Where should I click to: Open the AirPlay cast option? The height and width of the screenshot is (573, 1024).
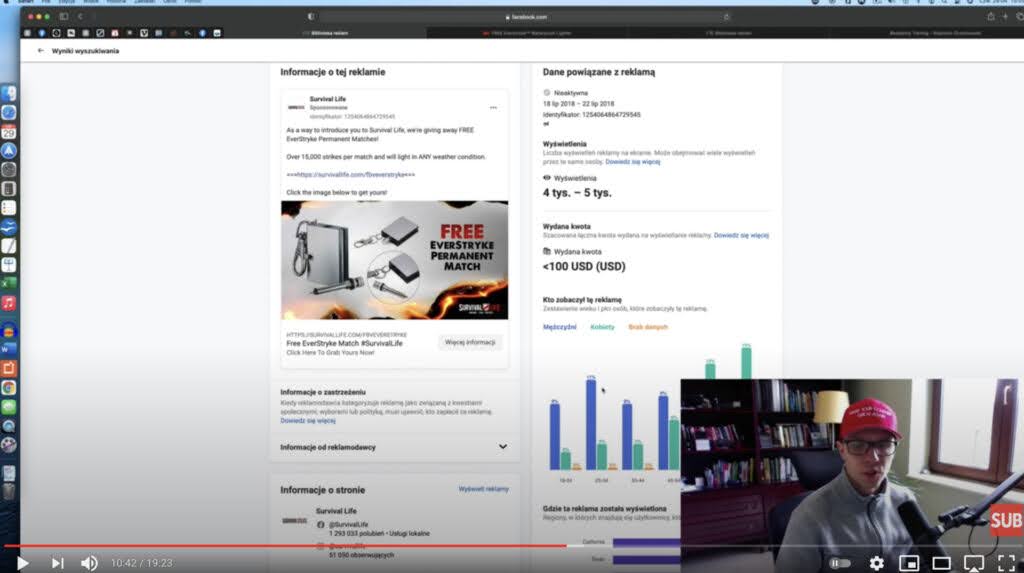(974, 563)
